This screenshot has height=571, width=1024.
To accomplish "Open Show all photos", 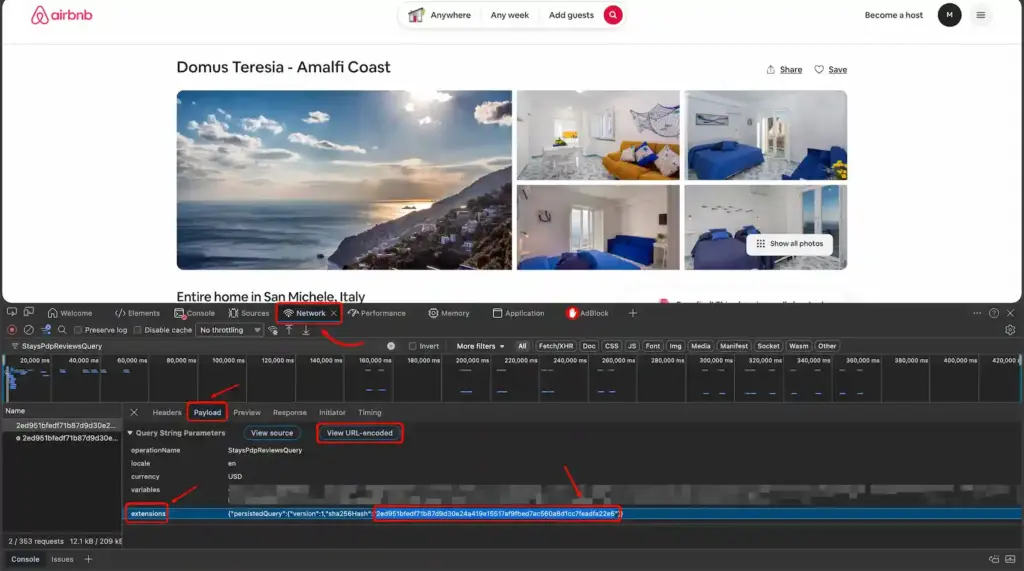I will point(790,244).
